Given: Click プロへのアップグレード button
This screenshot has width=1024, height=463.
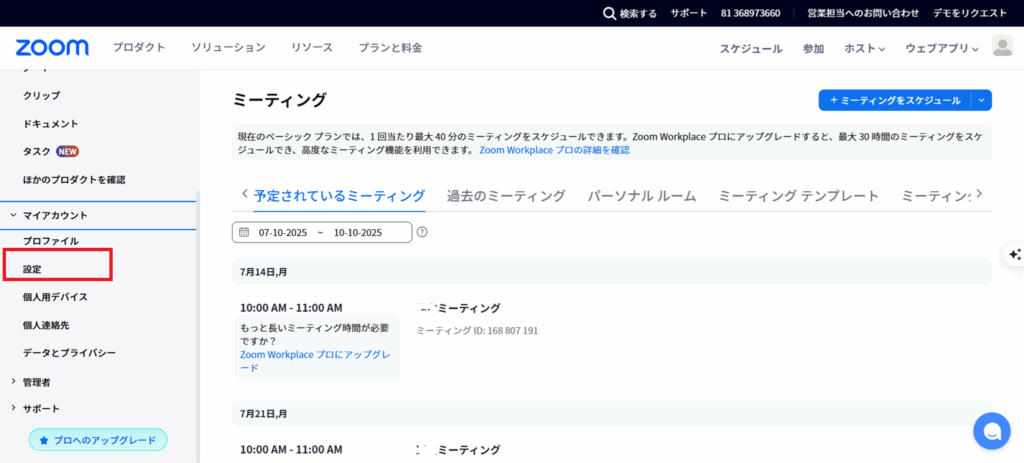Looking at the screenshot, I should 98,440.
